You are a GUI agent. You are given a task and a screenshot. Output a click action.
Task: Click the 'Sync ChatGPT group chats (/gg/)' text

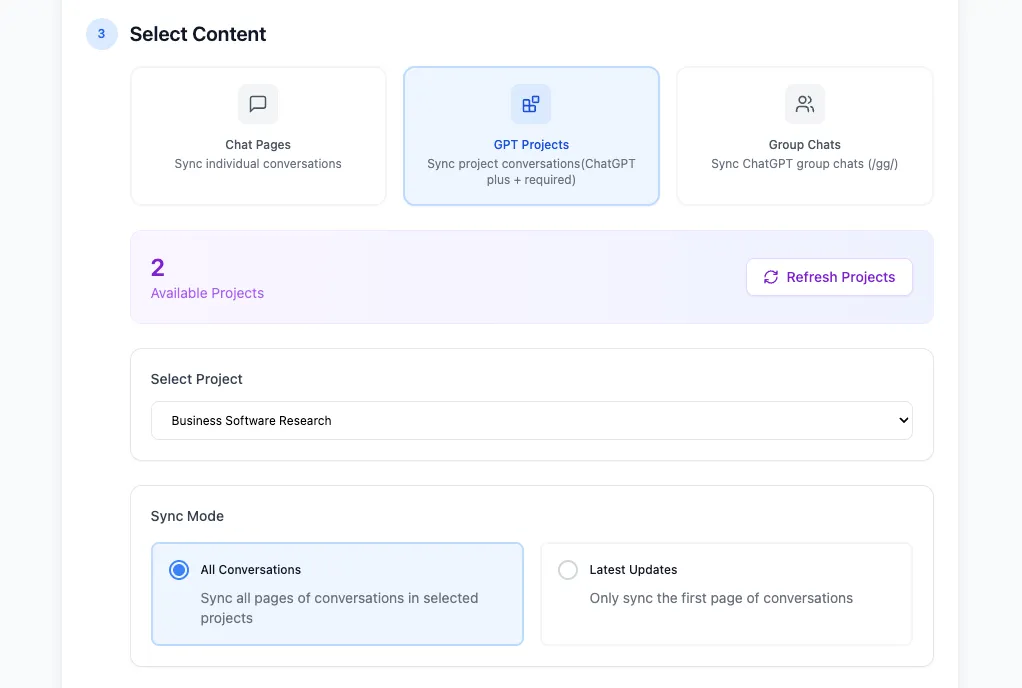[805, 164]
